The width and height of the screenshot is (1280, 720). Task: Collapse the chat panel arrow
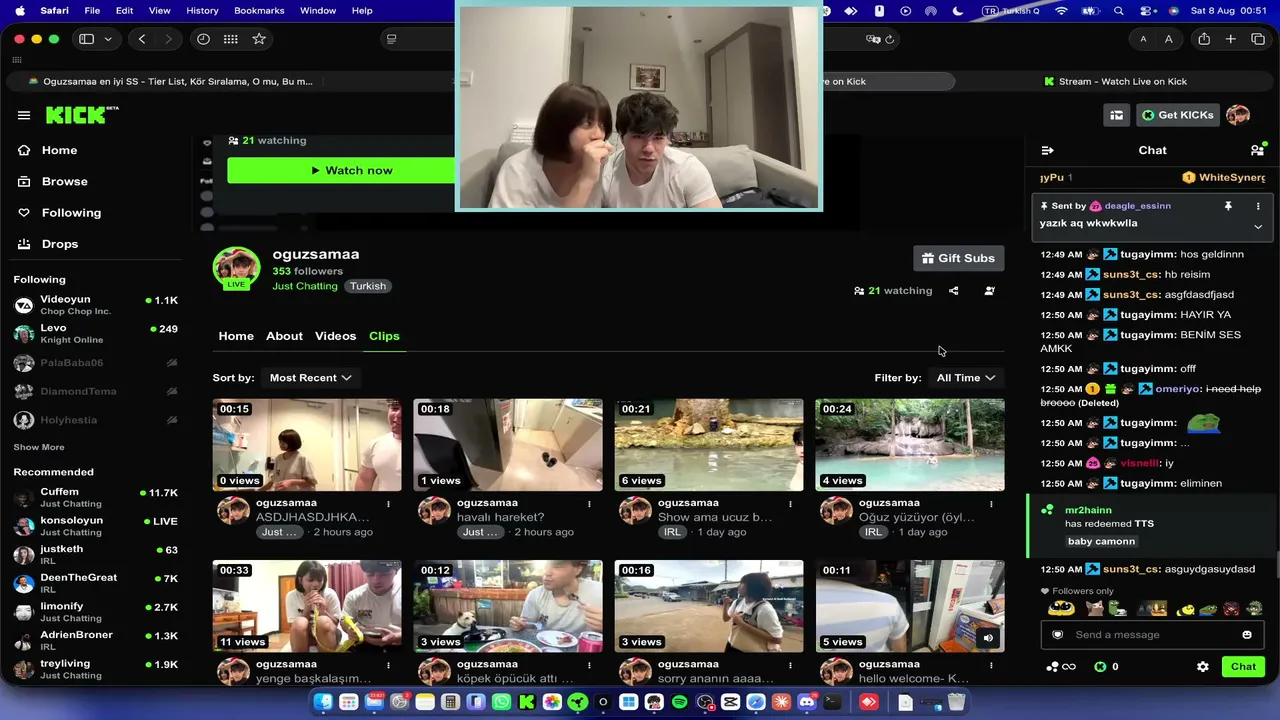tap(1047, 150)
